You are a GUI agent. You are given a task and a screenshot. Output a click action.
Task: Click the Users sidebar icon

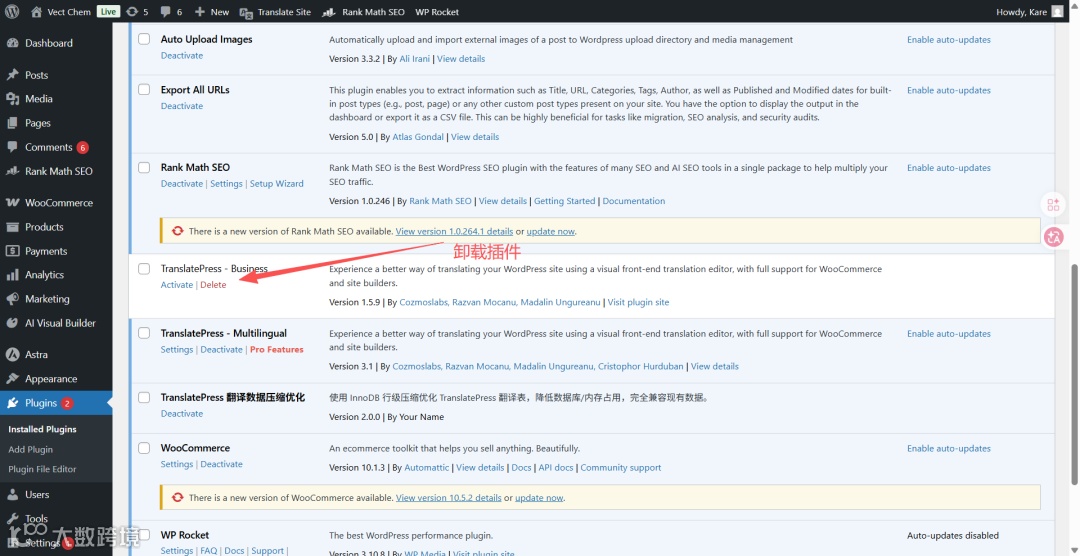pyautogui.click(x=12, y=494)
